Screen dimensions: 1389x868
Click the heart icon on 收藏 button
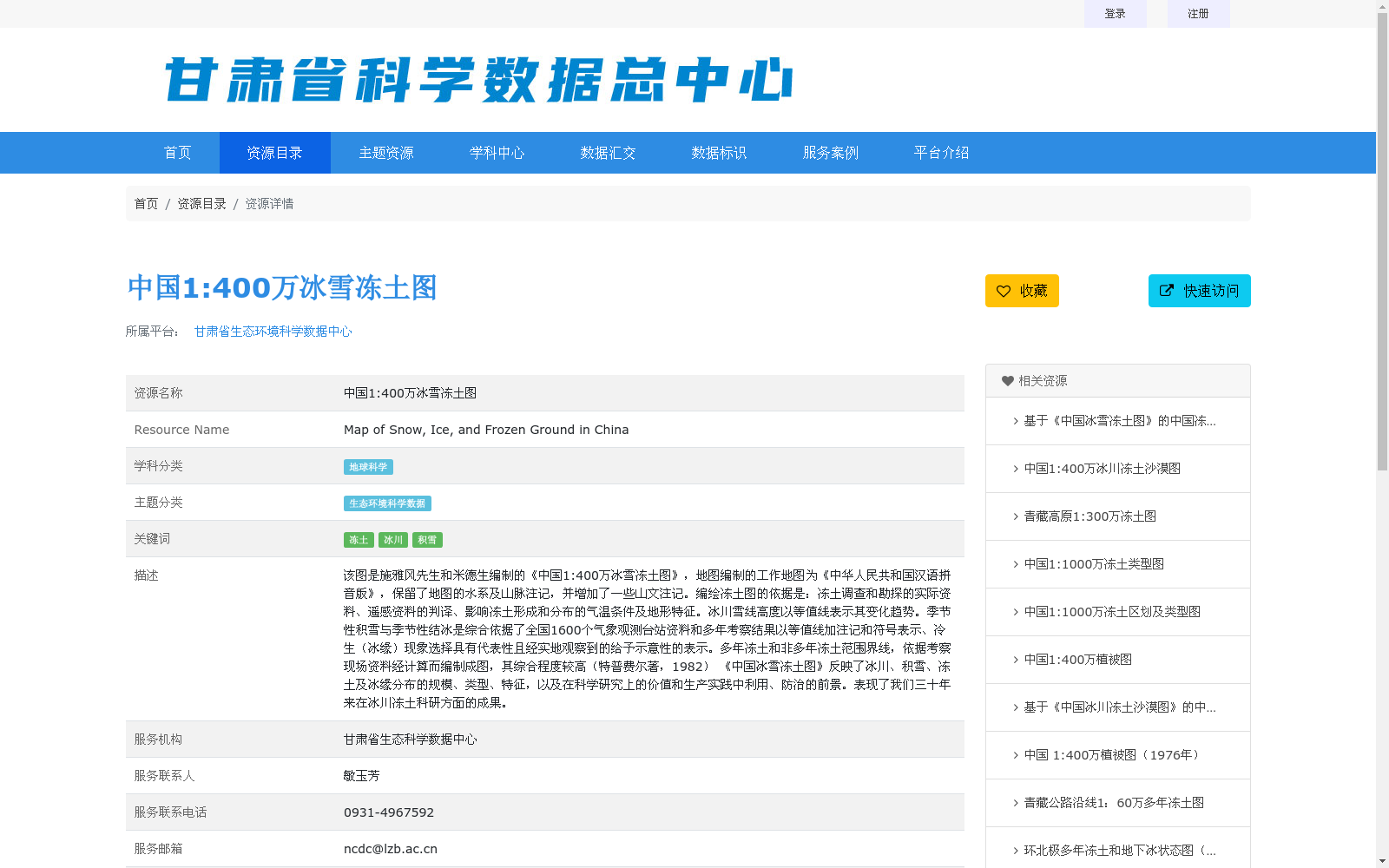click(1004, 291)
